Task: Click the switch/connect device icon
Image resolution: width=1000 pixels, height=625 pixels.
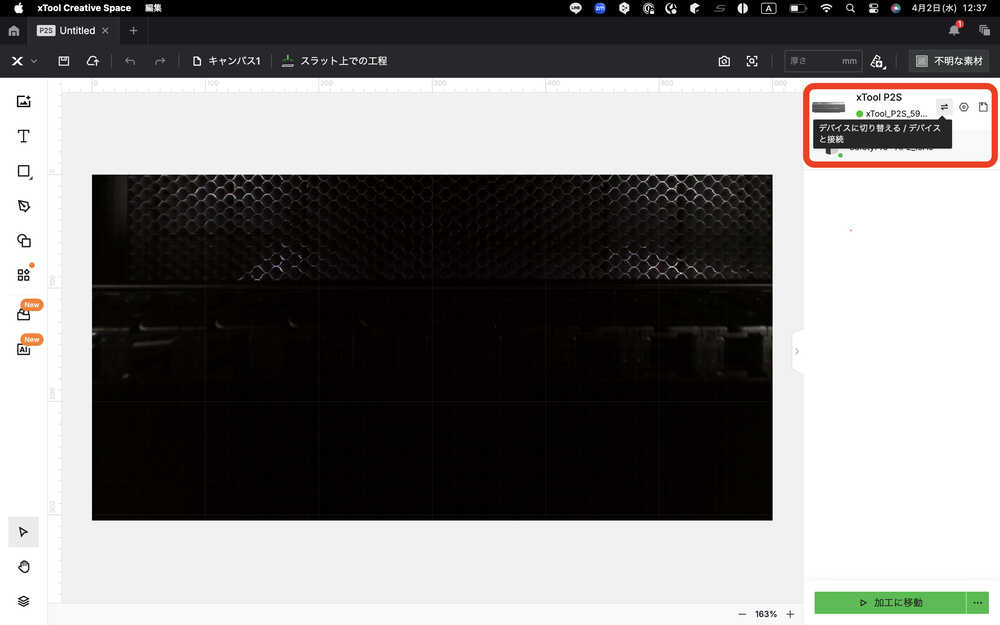Action: (x=944, y=107)
